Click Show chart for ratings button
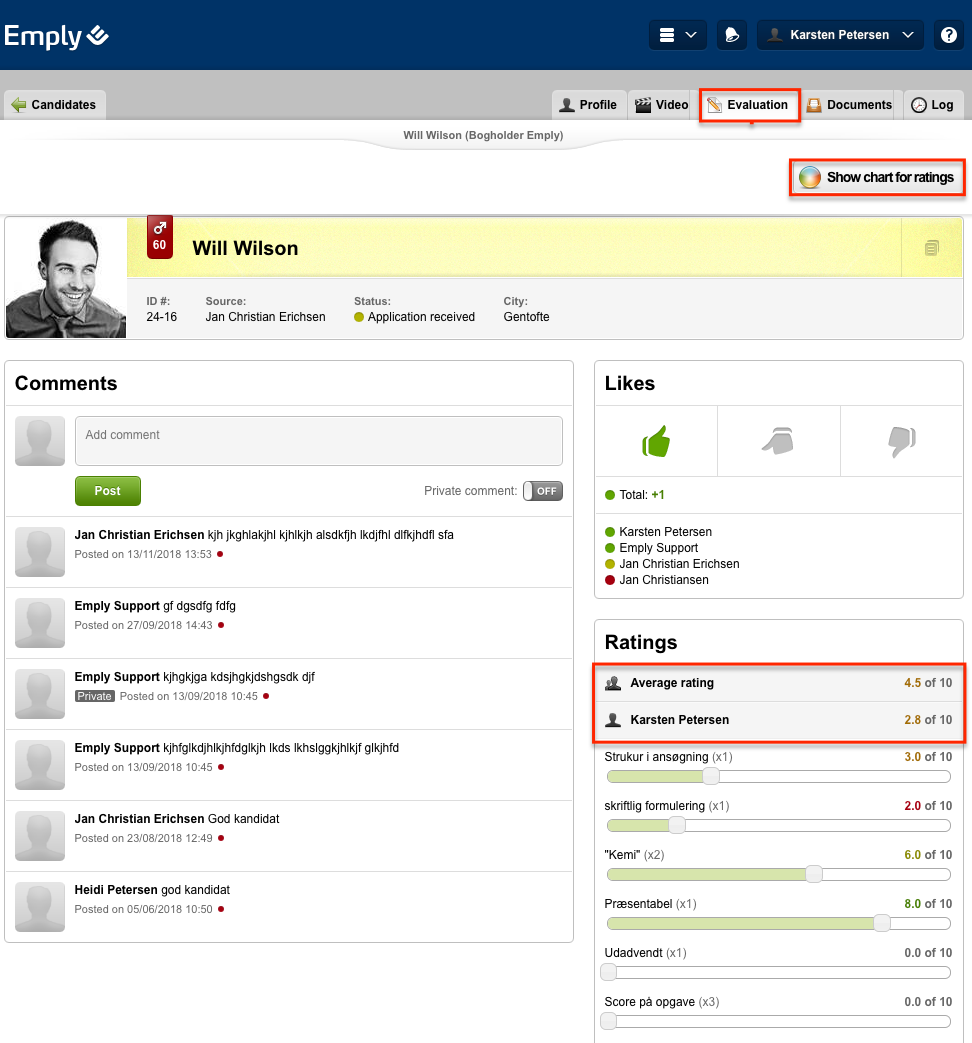Image resolution: width=972 pixels, height=1043 pixels. (877, 178)
